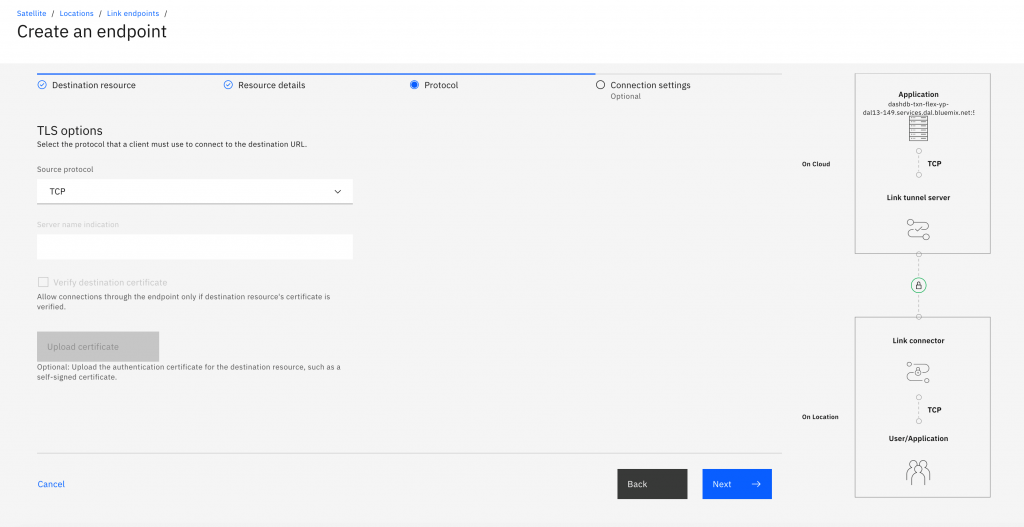Image resolution: width=1024 pixels, height=527 pixels.
Task: Click the Resource details checkmark icon
Action: tap(228, 85)
